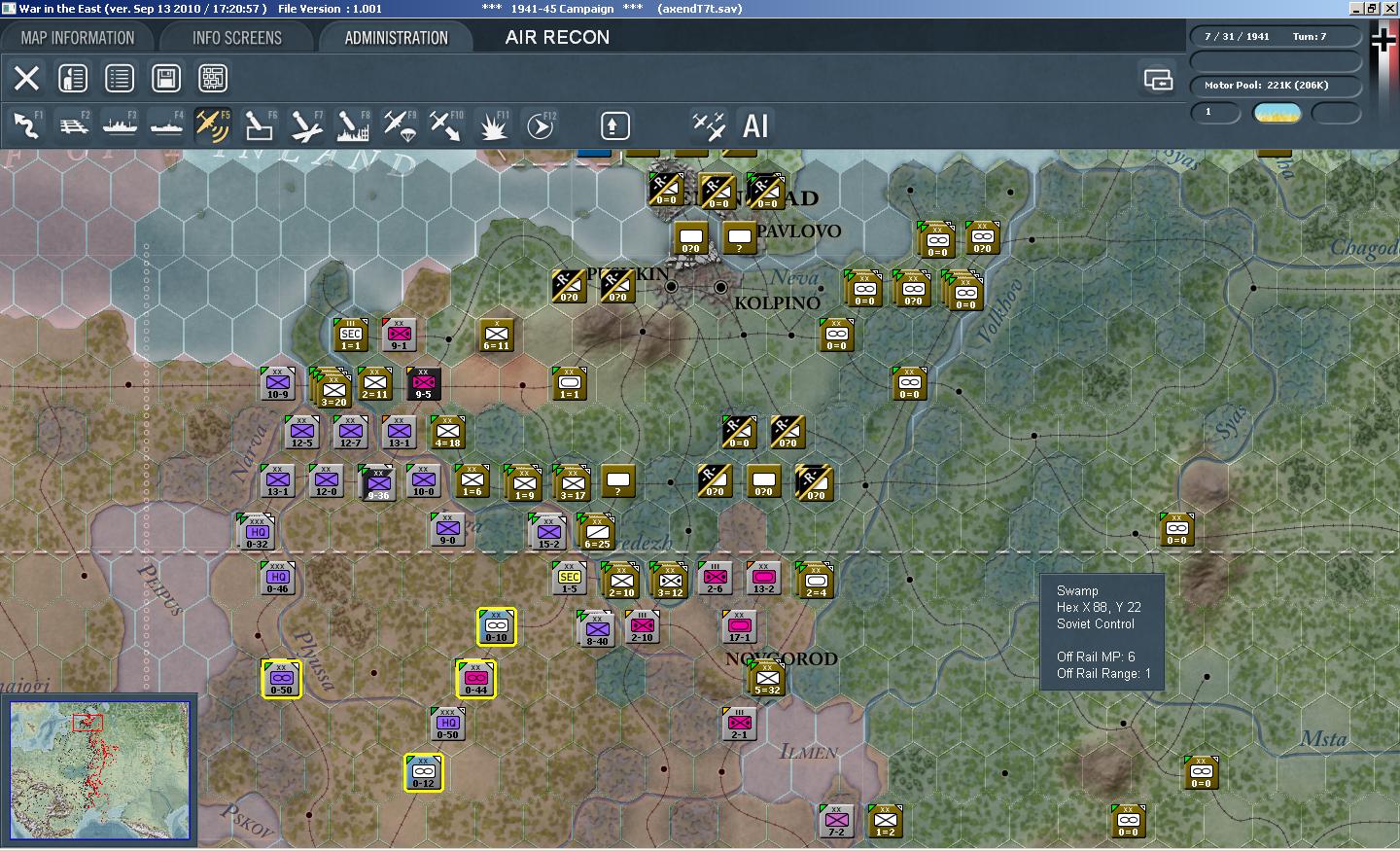Select the highlighted unit labeled 0-10
Screen dimensions: 1400x852
497,627
